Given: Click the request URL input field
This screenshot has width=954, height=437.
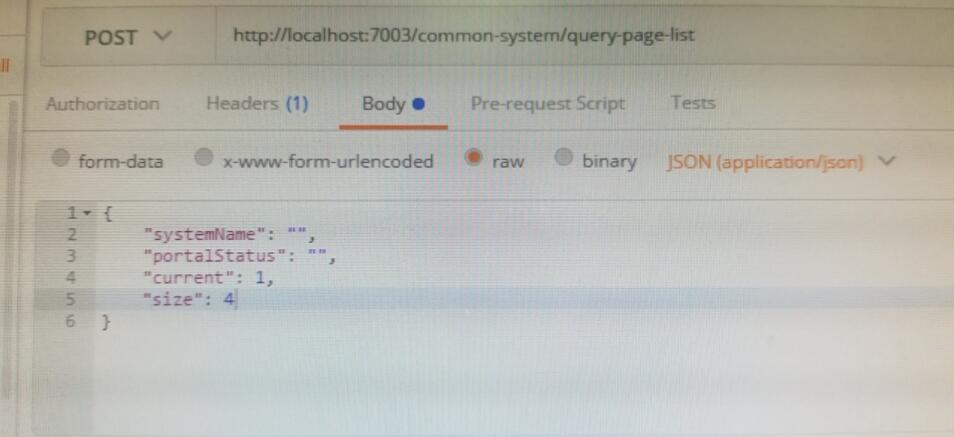Looking at the screenshot, I should click(x=584, y=37).
